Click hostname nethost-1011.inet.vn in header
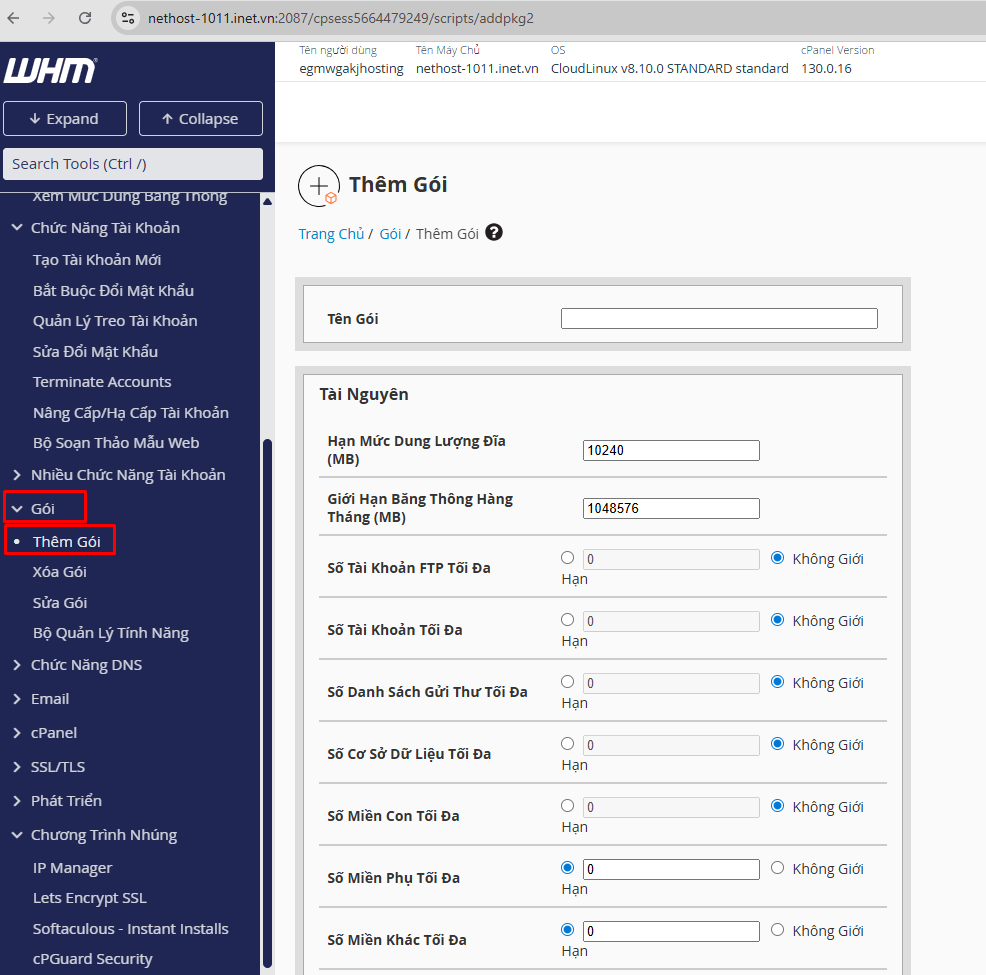Viewport: 986px width, 975px height. 477,69
